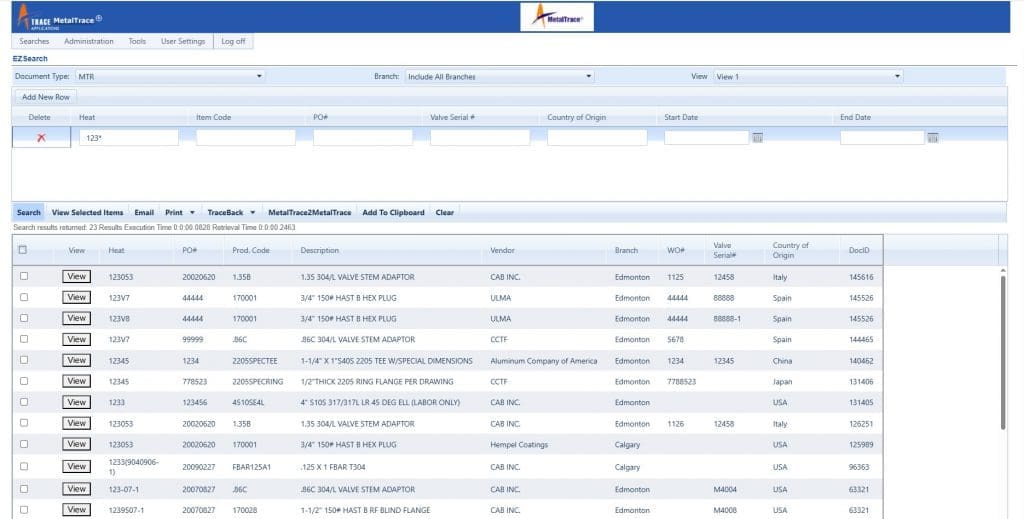Click Add To Clipboard in the toolbar
The height and width of the screenshot is (519, 1024).
tap(393, 213)
